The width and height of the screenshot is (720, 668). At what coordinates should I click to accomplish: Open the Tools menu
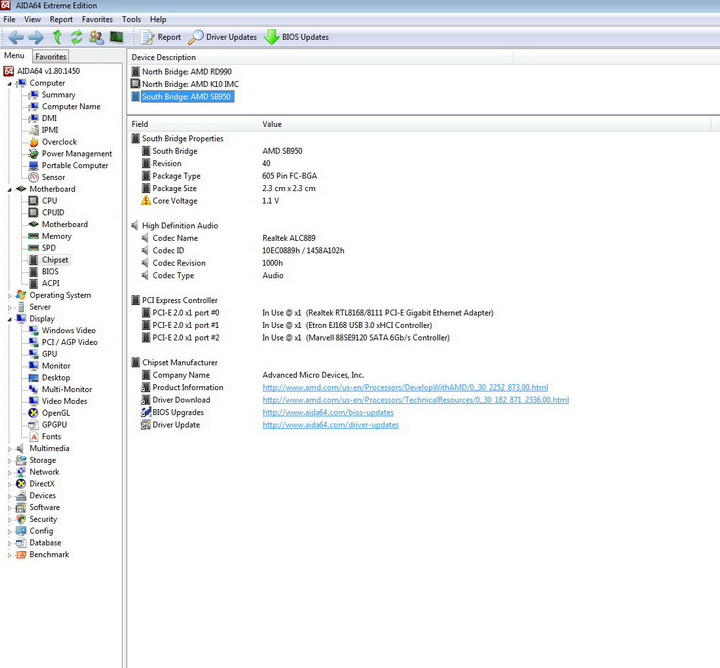pyautogui.click(x=131, y=19)
